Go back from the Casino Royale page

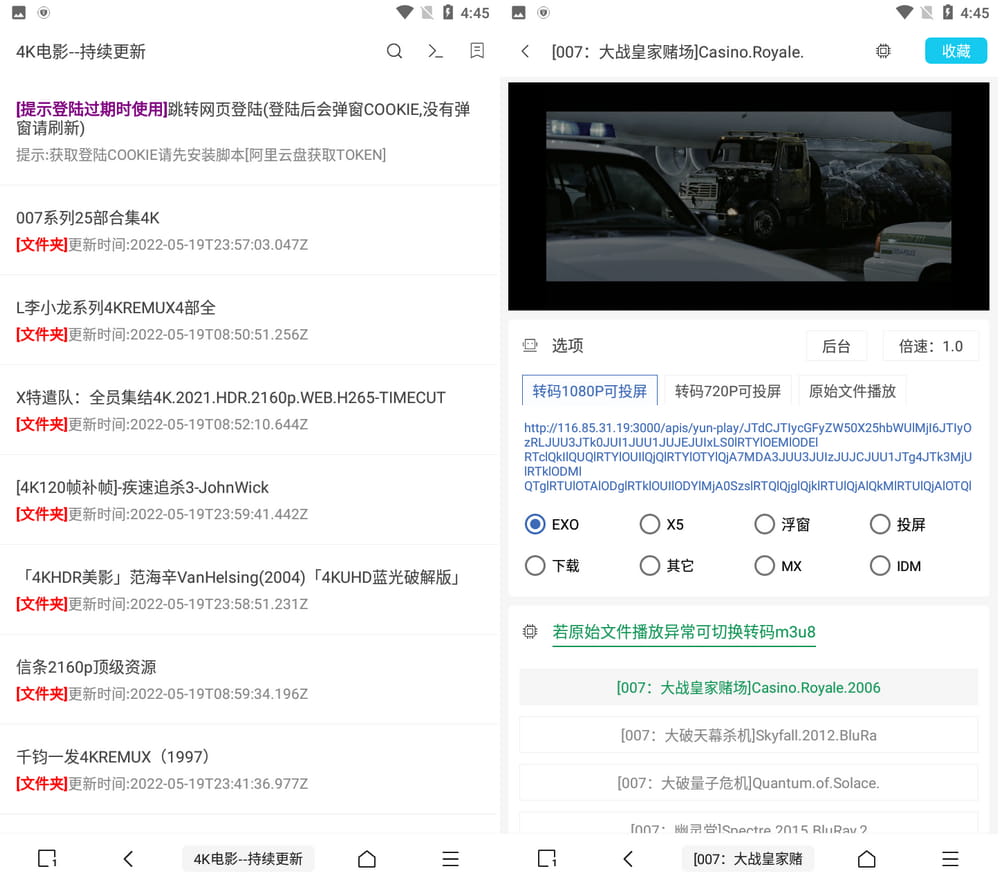point(525,51)
